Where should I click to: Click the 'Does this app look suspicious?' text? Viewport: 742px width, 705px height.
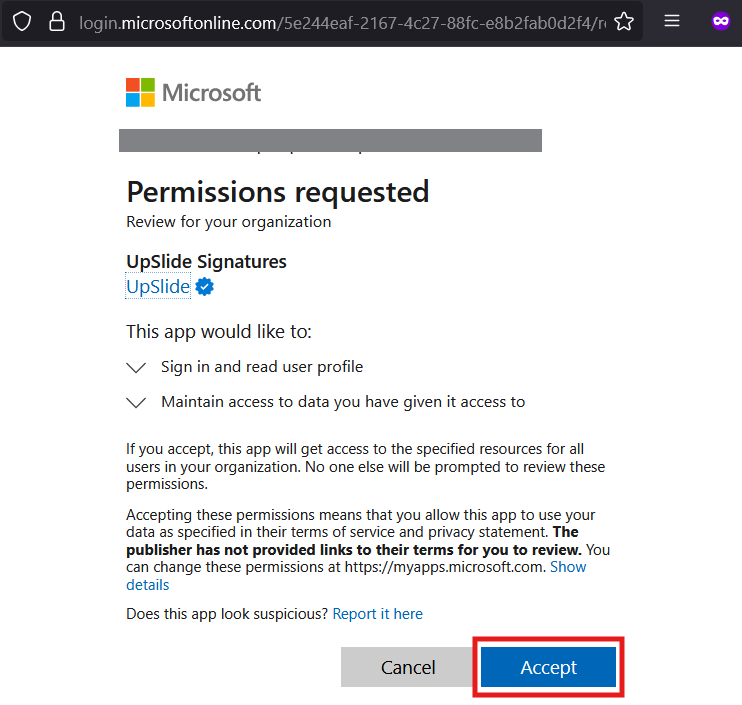pos(227,614)
